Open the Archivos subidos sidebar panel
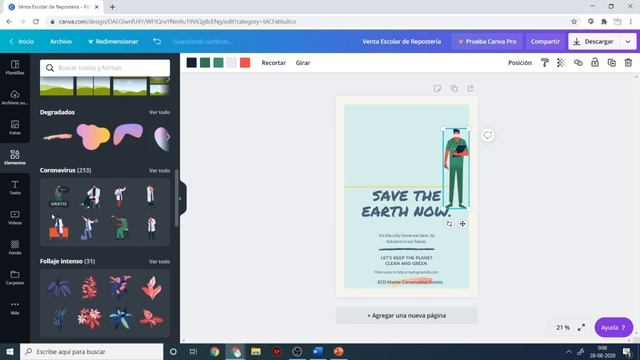Screen dimensions: 640x360 (15, 98)
